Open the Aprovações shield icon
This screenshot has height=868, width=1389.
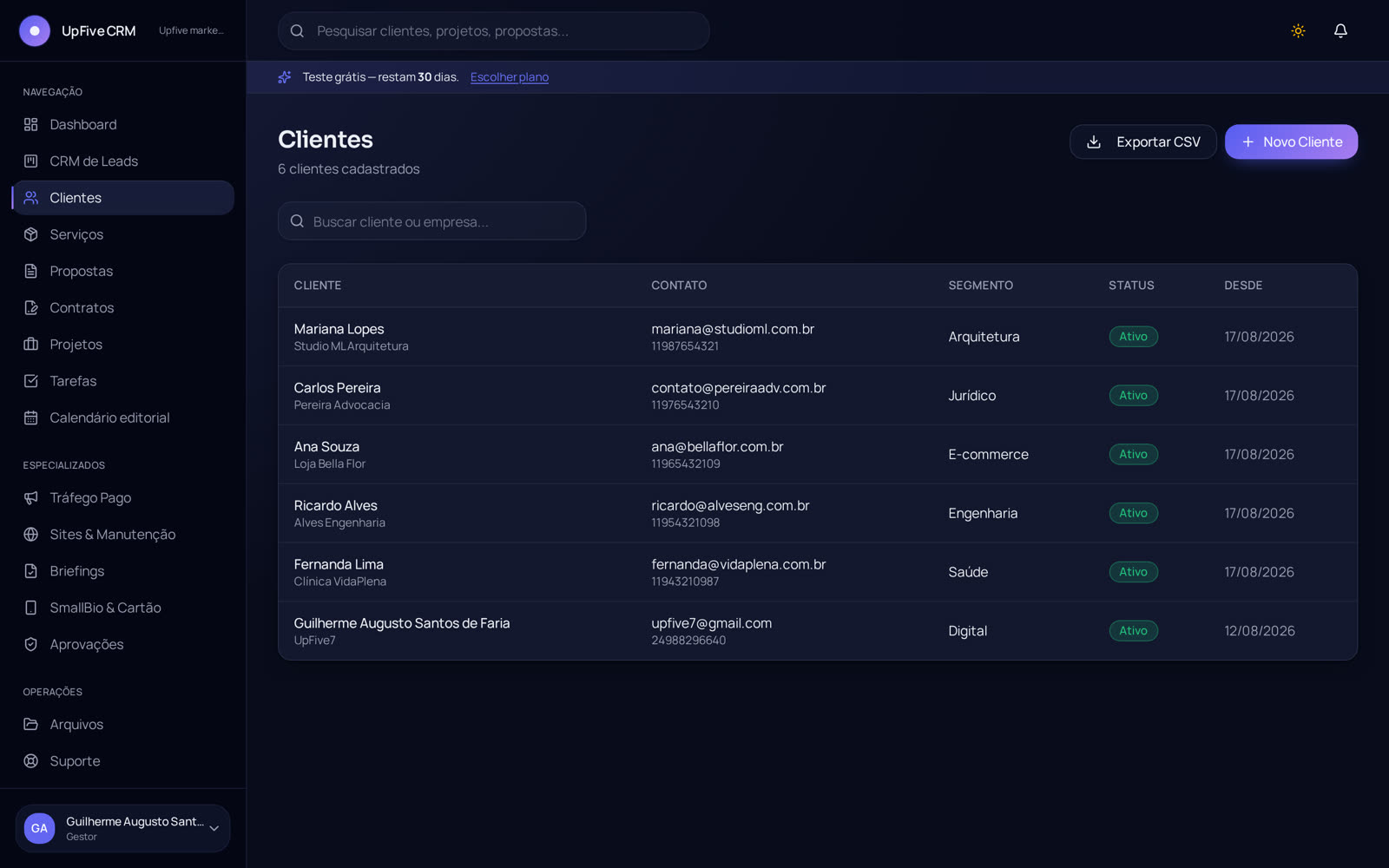(x=31, y=644)
